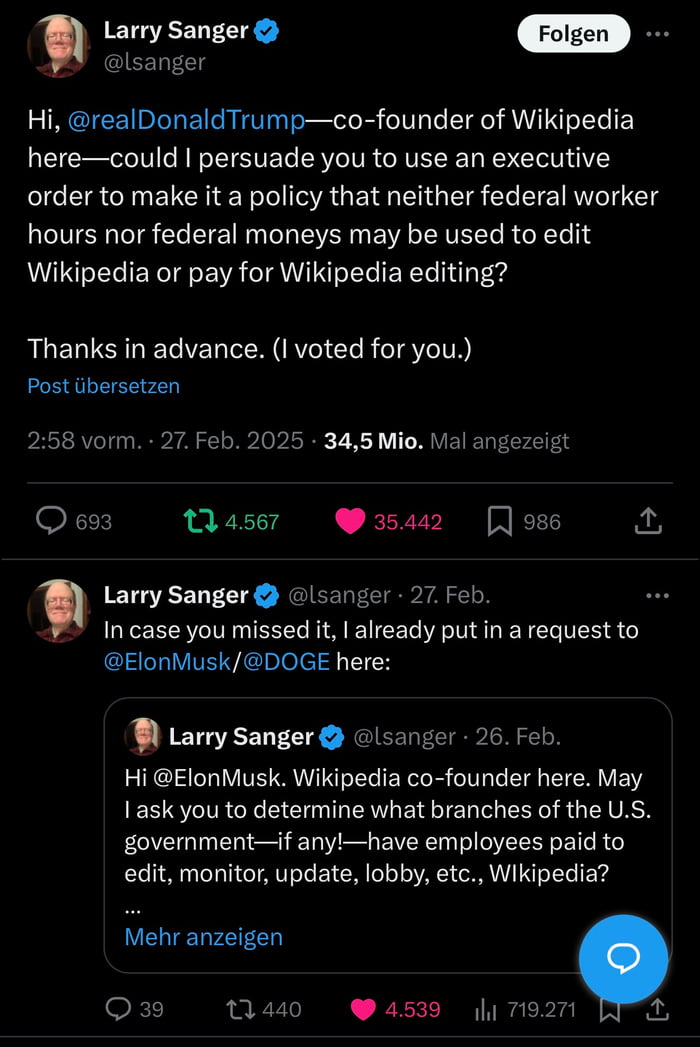Share the main post via the share icon
Image resolution: width=700 pixels, height=1047 pixels.
(x=648, y=520)
